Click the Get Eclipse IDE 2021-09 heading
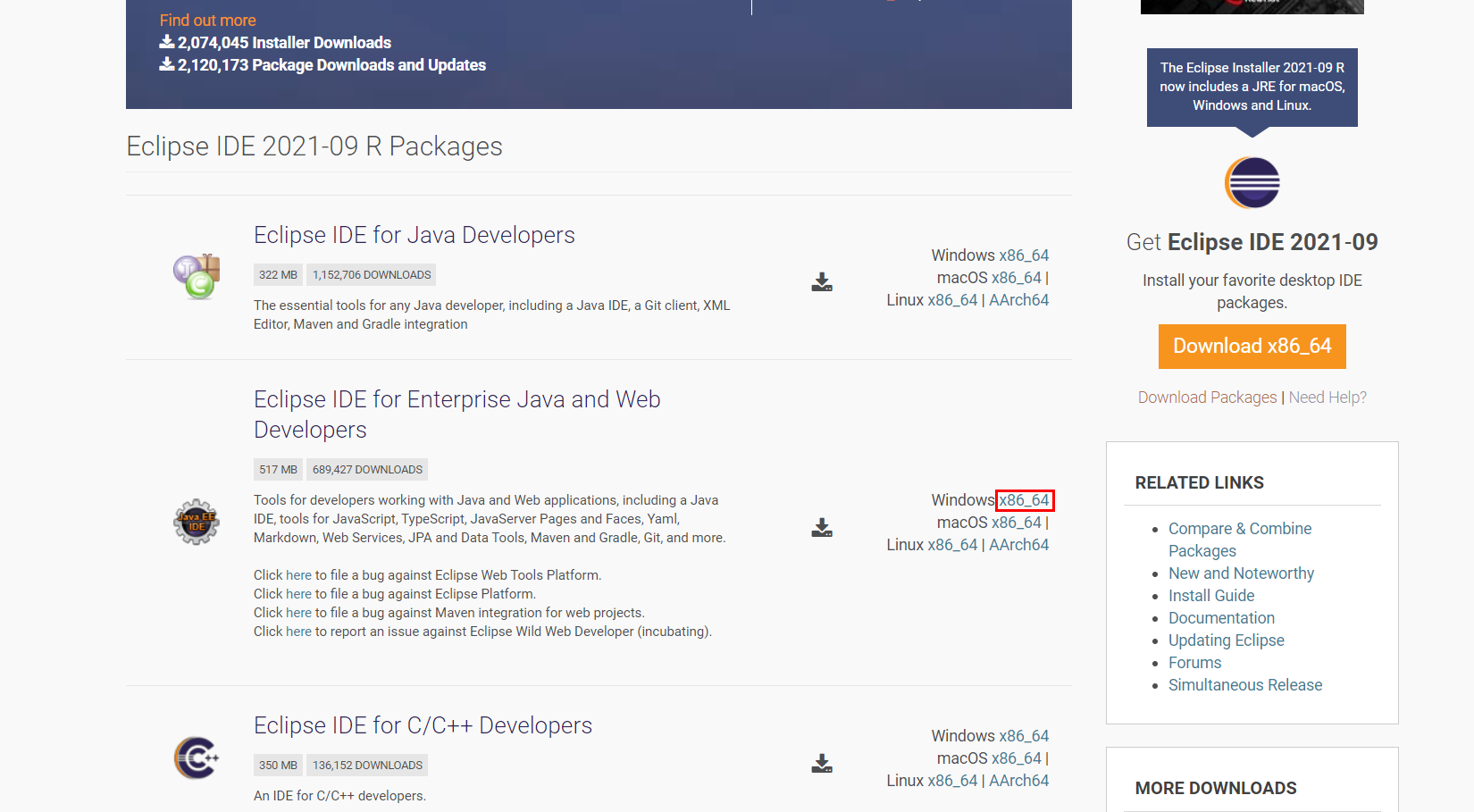The width and height of the screenshot is (1474, 812). (1252, 242)
